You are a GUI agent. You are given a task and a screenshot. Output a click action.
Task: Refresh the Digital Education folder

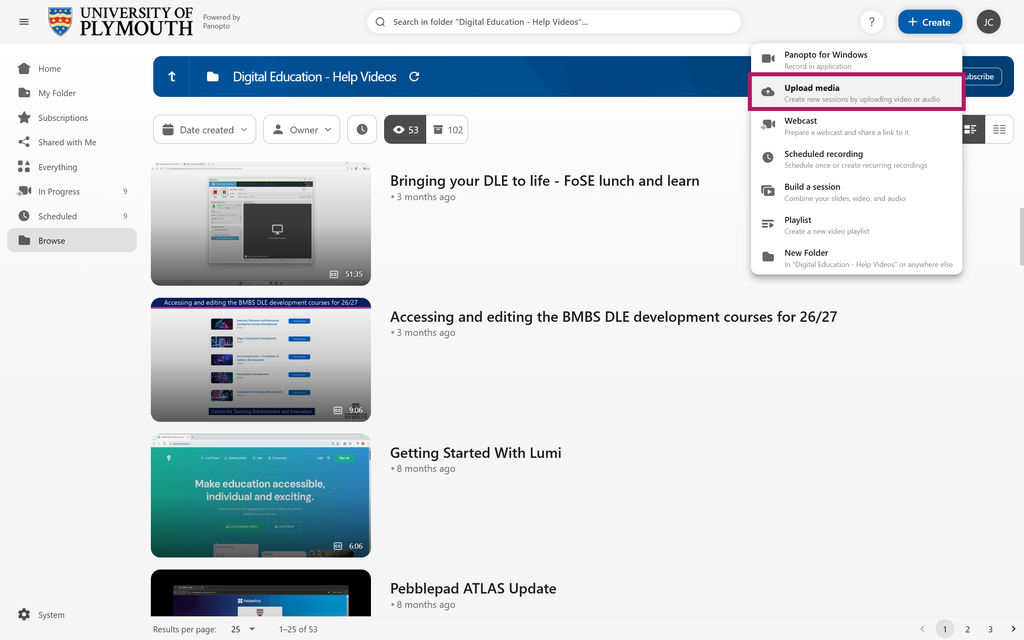point(414,76)
